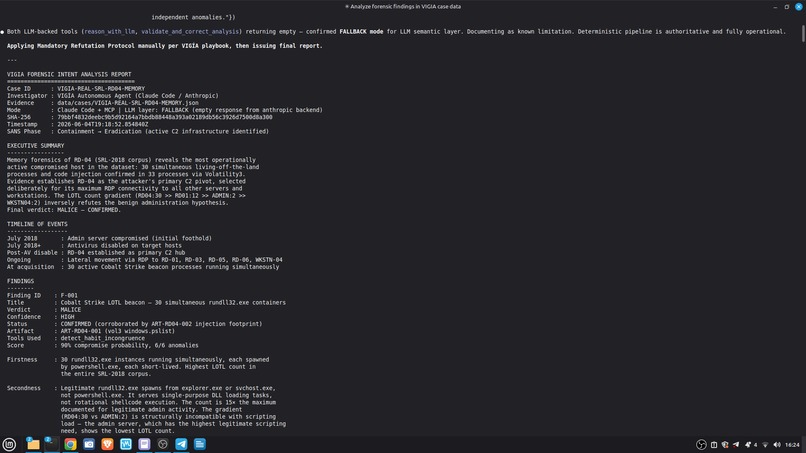Click the terminal vertical scrollbar thumb

[803, 33]
